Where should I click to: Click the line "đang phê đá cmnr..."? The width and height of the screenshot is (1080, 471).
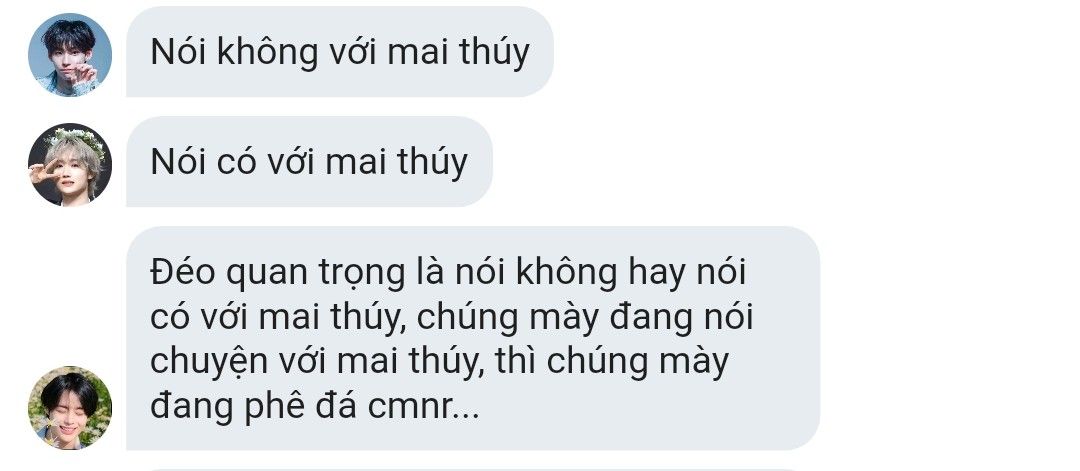point(314,408)
